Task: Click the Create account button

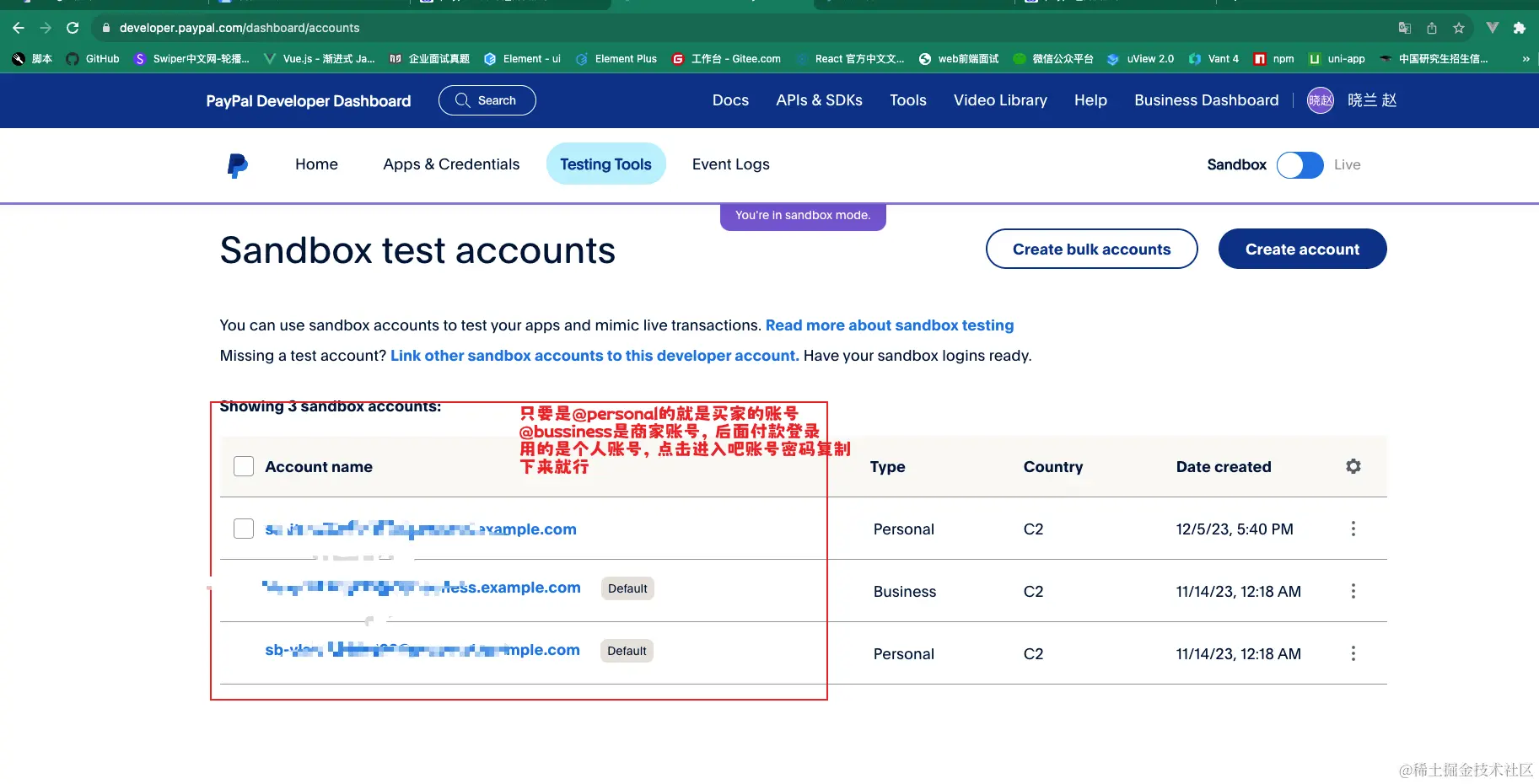Action: (x=1303, y=249)
